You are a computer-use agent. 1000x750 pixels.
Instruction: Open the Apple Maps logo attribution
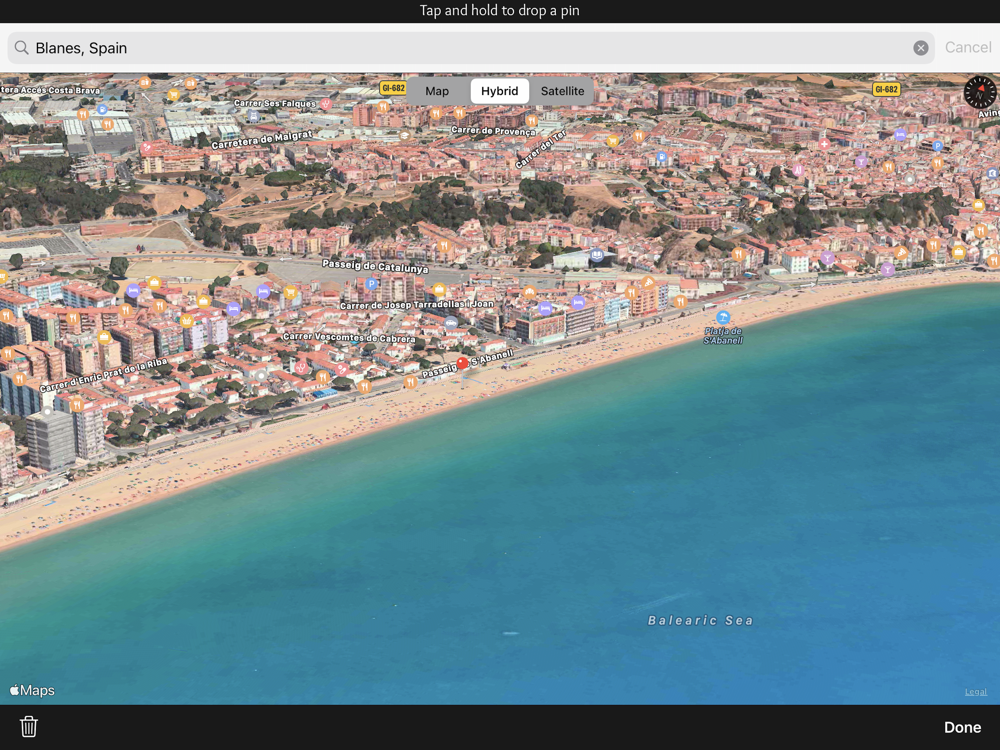32,690
